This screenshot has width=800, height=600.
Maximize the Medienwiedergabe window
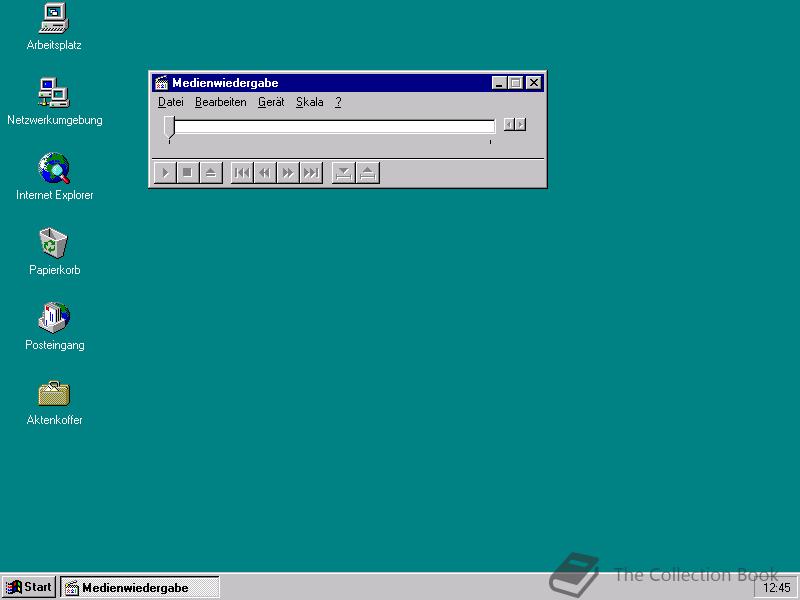pyautogui.click(x=515, y=83)
